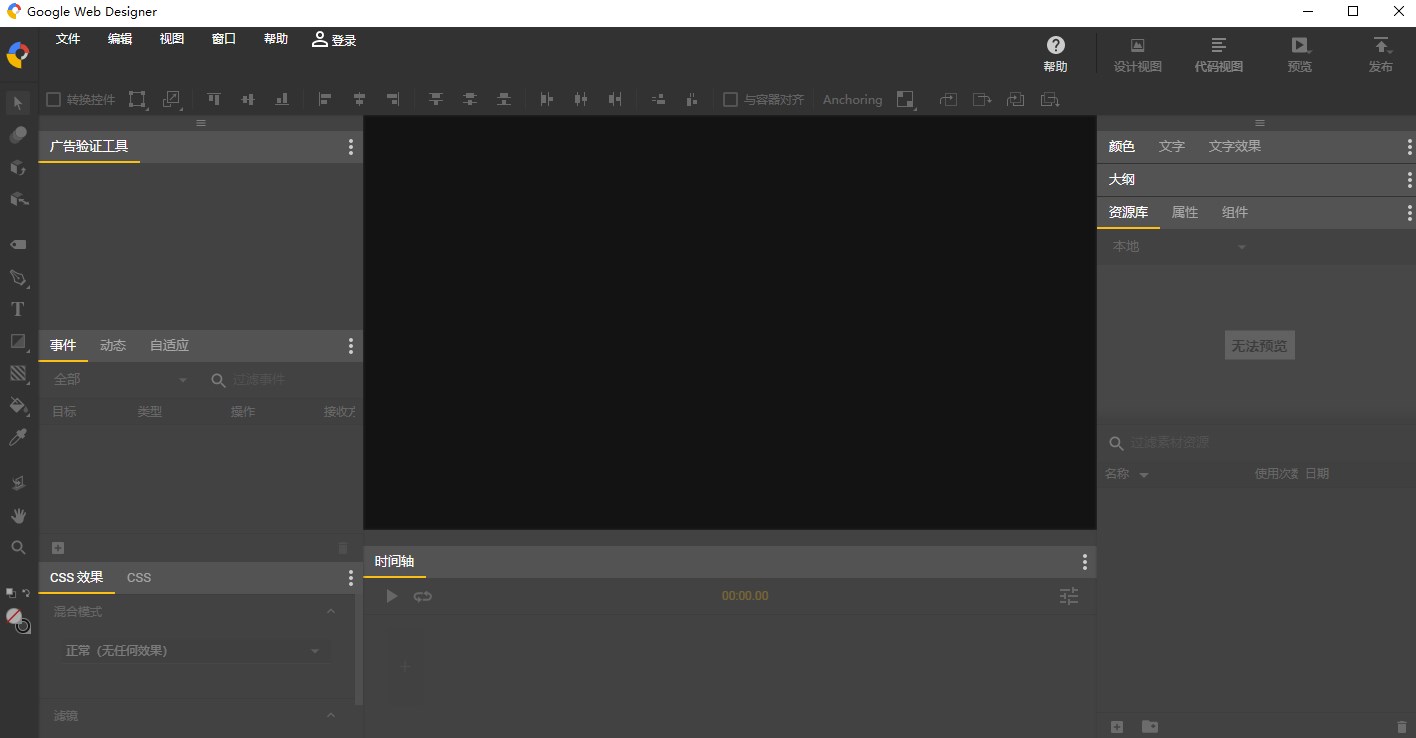Image resolution: width=1416 pixels, height=738 pixels.
Task: Collapse the 混合模式 section
Action: tap(331, 612)
